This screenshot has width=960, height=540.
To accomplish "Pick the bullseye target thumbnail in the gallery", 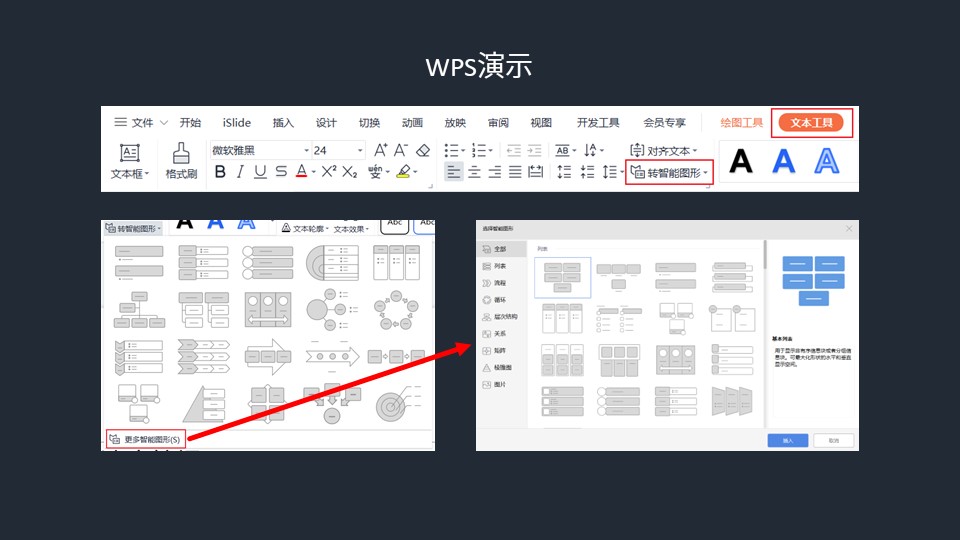I will tap(396, 404).
